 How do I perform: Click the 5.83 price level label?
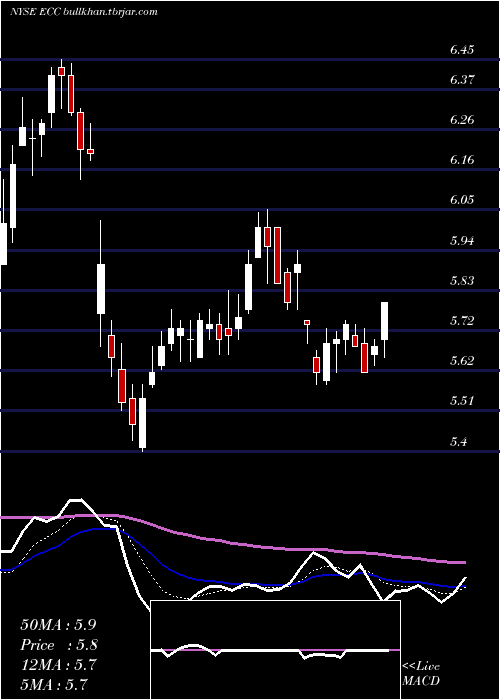tap(462, 281)
